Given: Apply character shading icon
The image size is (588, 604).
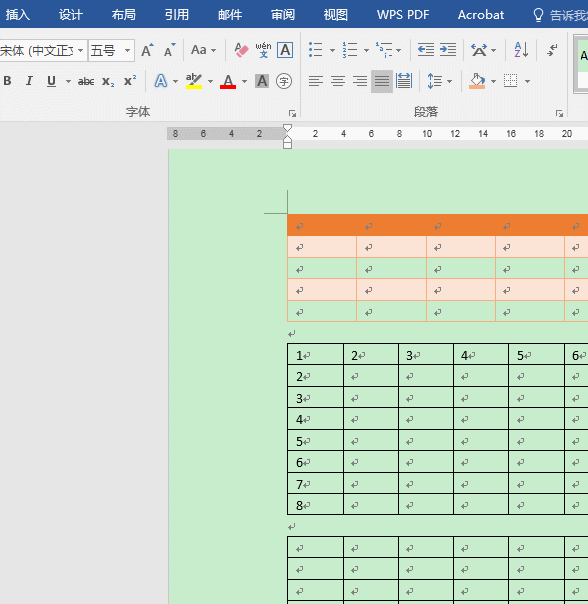Looking at the screenshot, I should [x=262, y=81].
